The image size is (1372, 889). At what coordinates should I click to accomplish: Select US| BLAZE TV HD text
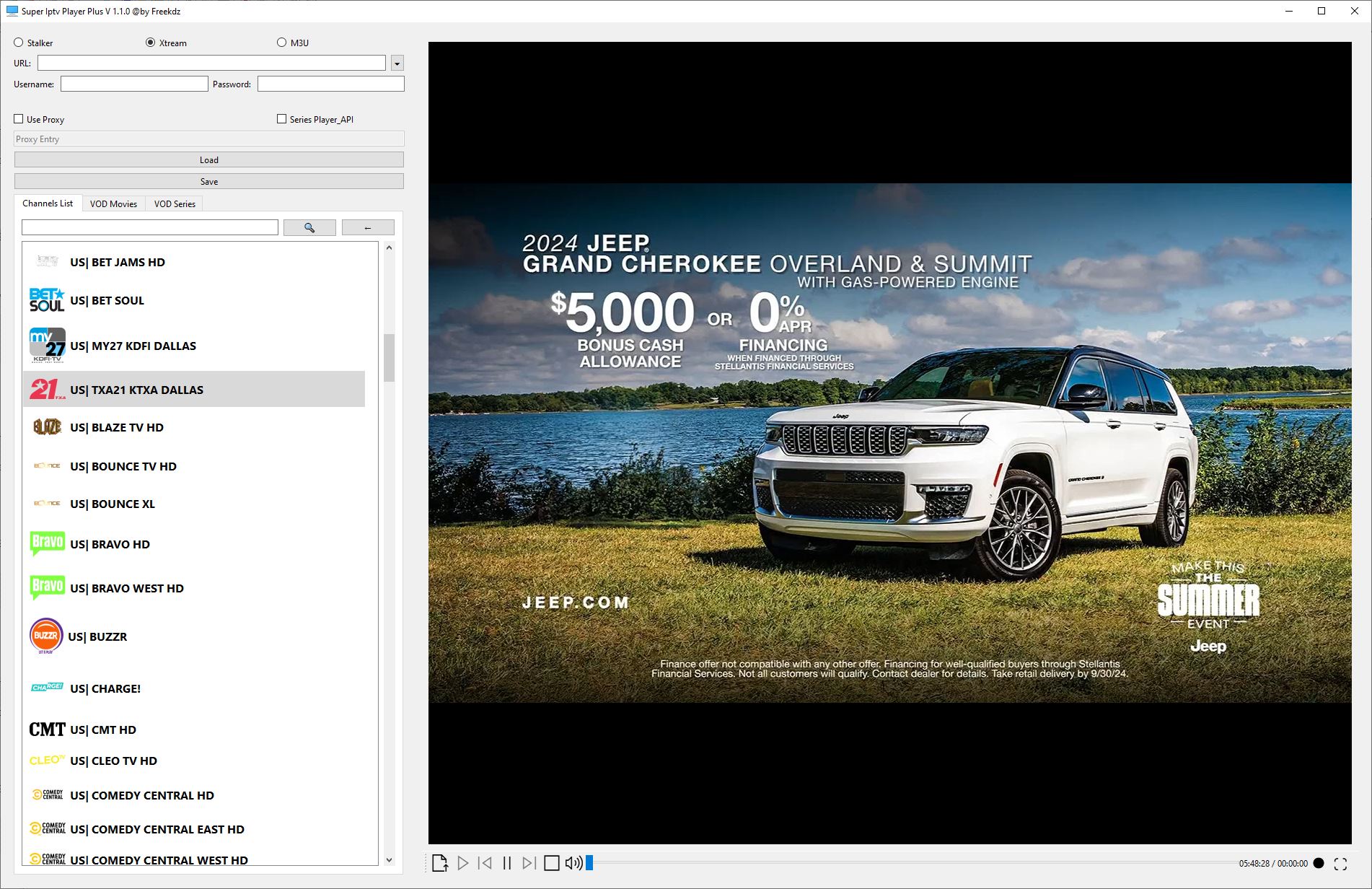coord(117,427)
